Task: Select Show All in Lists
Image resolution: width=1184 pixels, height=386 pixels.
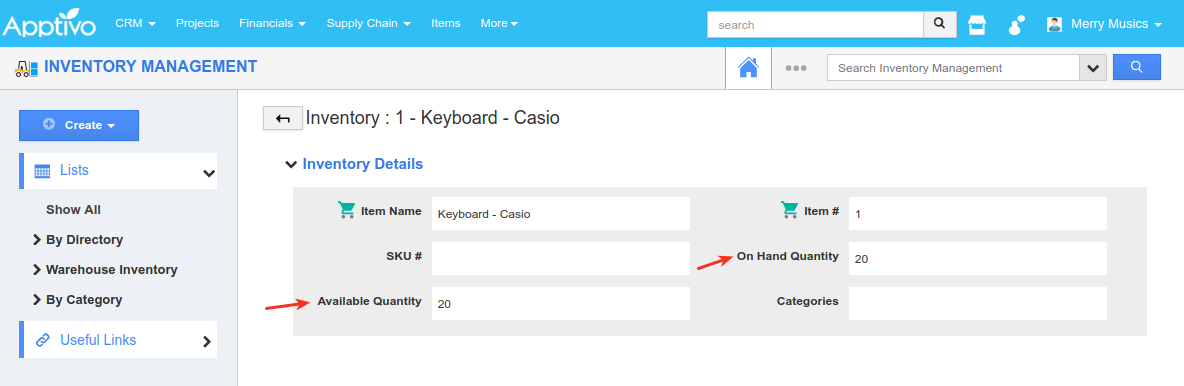Action: pos(73,209)
